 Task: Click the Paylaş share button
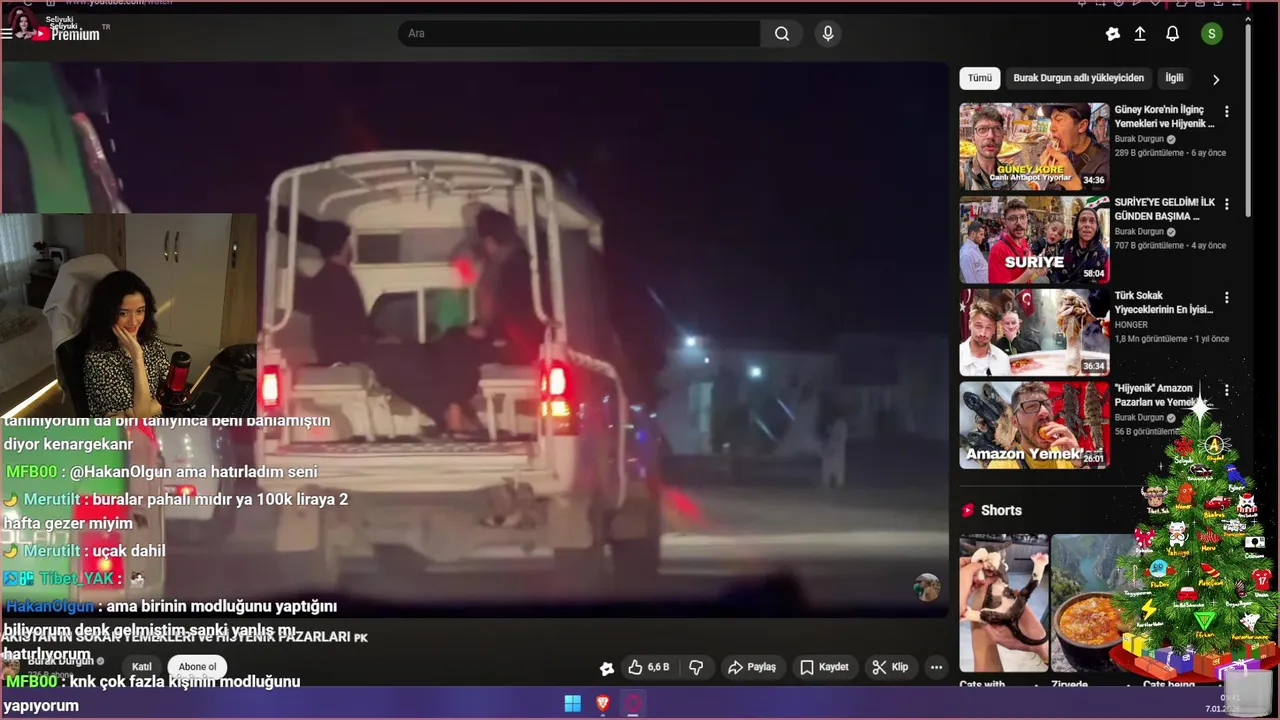(x=751, y=667)
